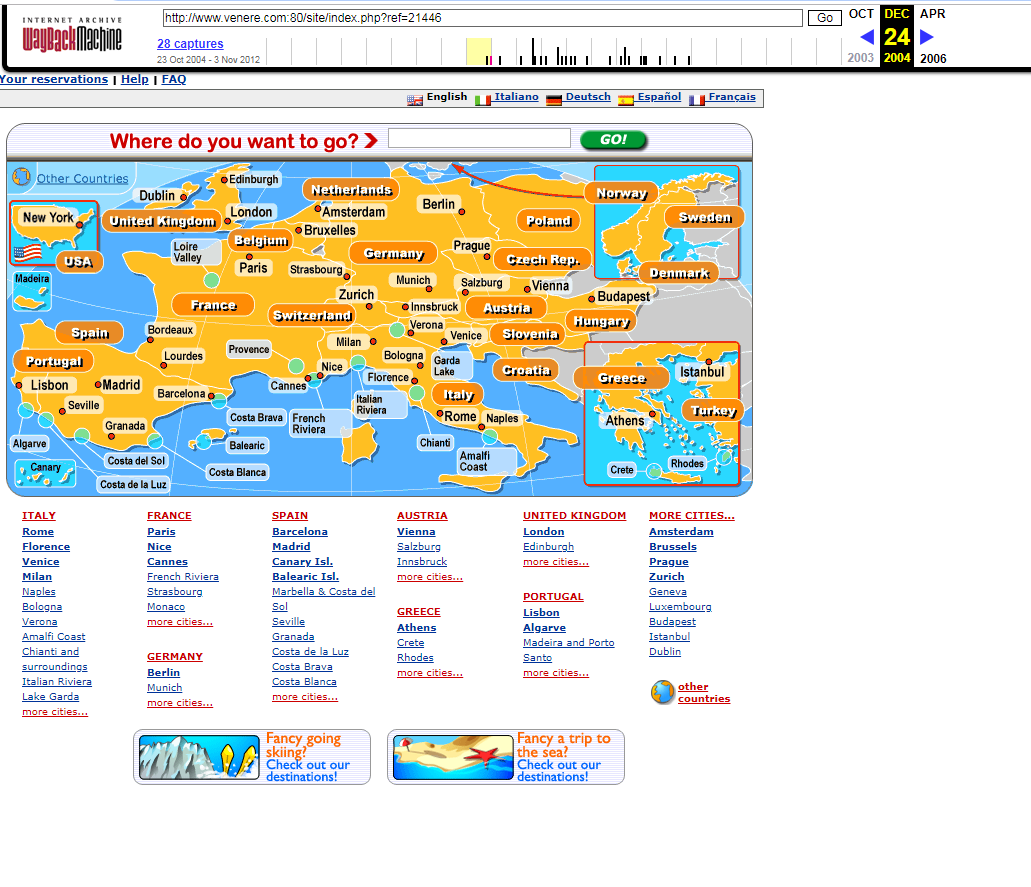Open the Berlin link in the list
The image size is (1031, 887).
(164, 672)
